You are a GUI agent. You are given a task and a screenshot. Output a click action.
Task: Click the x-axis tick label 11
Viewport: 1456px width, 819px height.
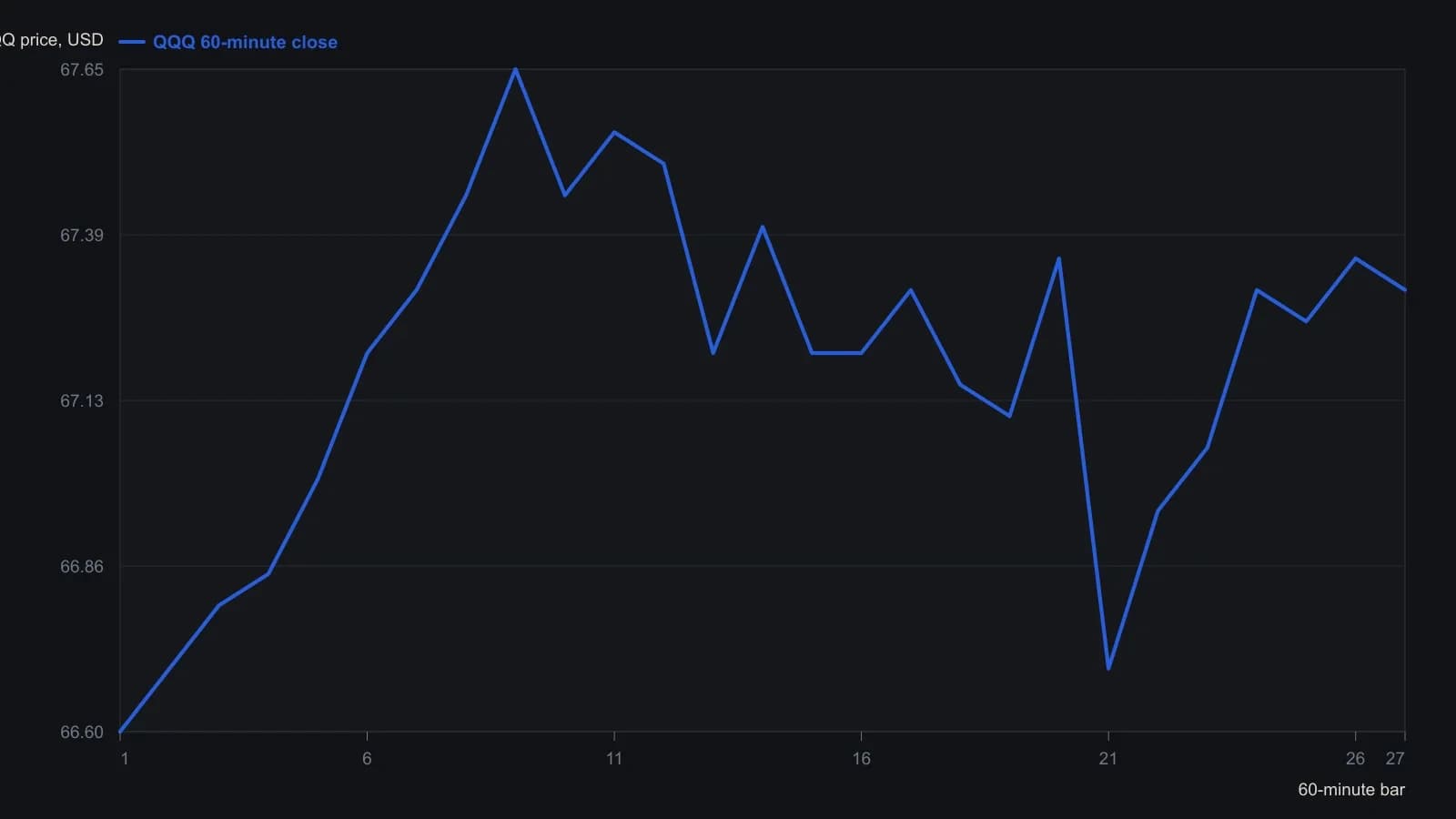[614, 759]
